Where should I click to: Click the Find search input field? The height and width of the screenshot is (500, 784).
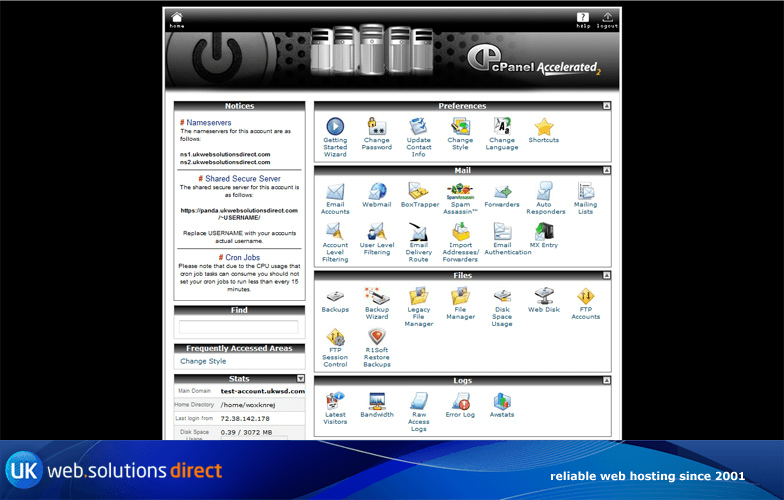tap(238, 327)
